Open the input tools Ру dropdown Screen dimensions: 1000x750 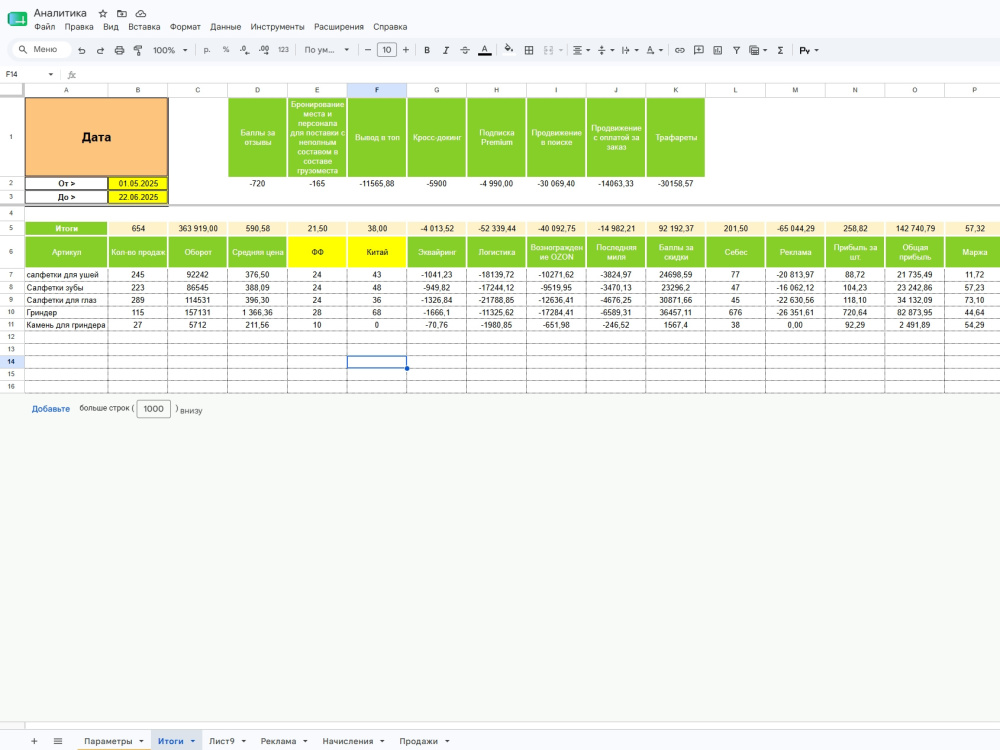[x=809, y=50]
